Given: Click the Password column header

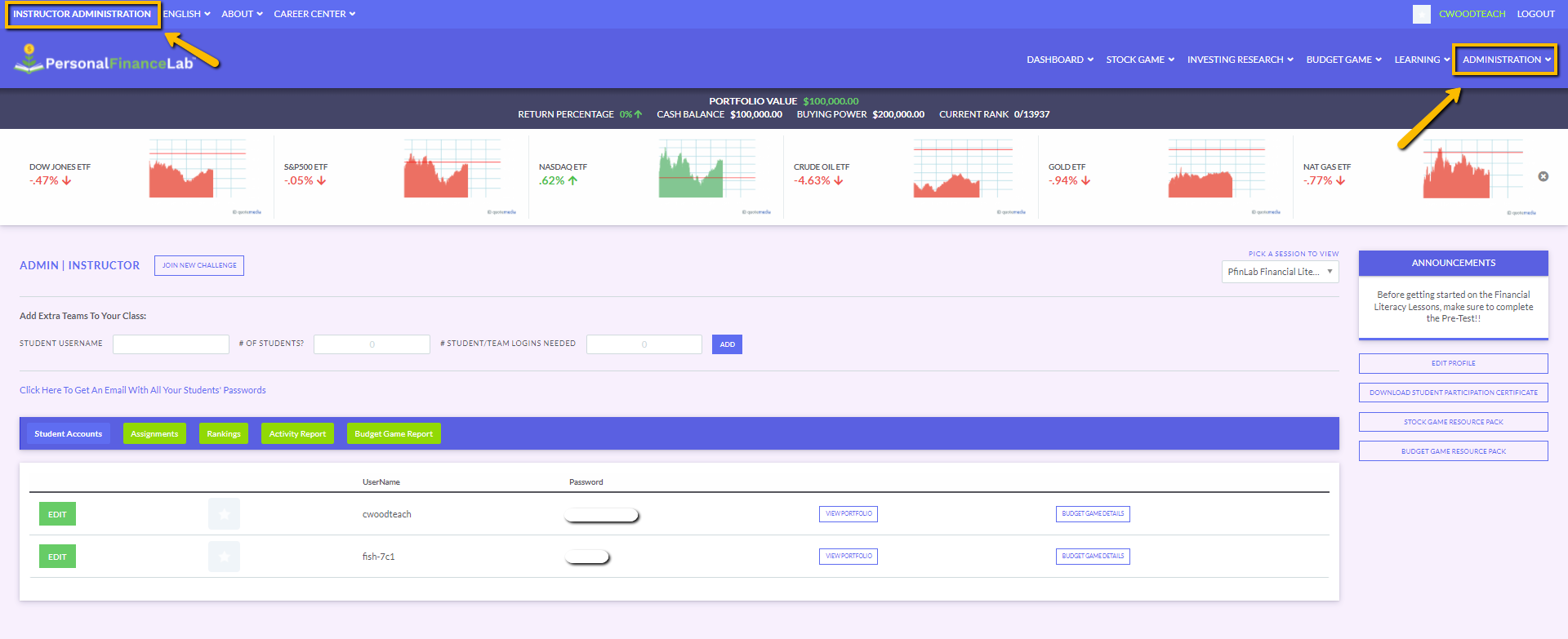Looking at the screenshot, I should [x=586, y=482].
